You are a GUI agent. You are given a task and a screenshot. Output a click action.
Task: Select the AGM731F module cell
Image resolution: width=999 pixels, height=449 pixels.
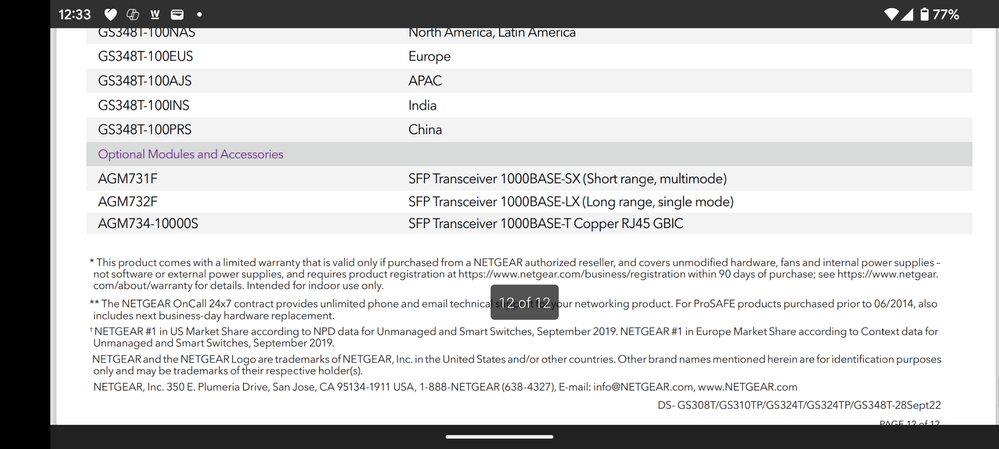pos(127,179)
